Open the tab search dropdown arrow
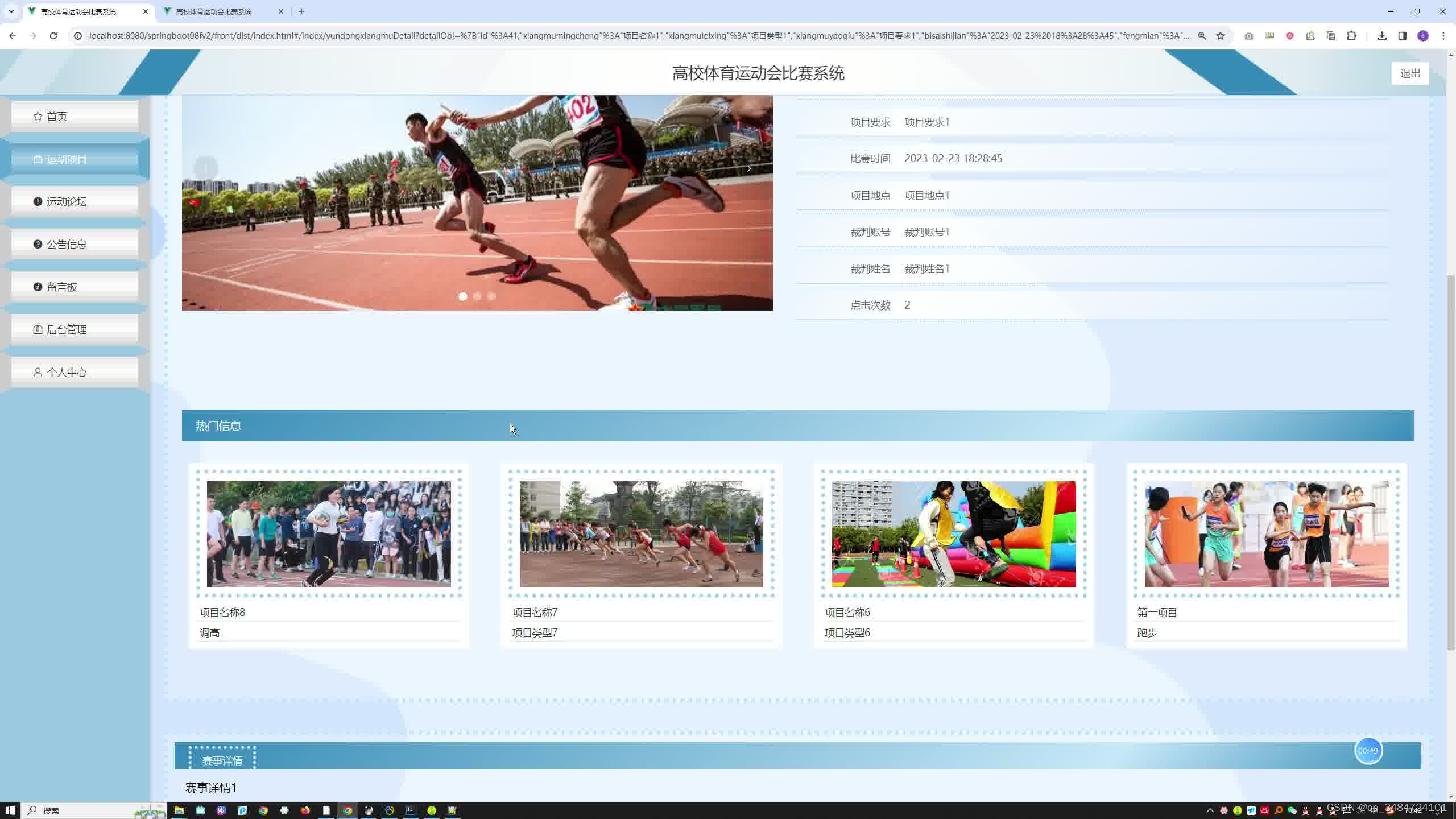 [x=11, y=11]
